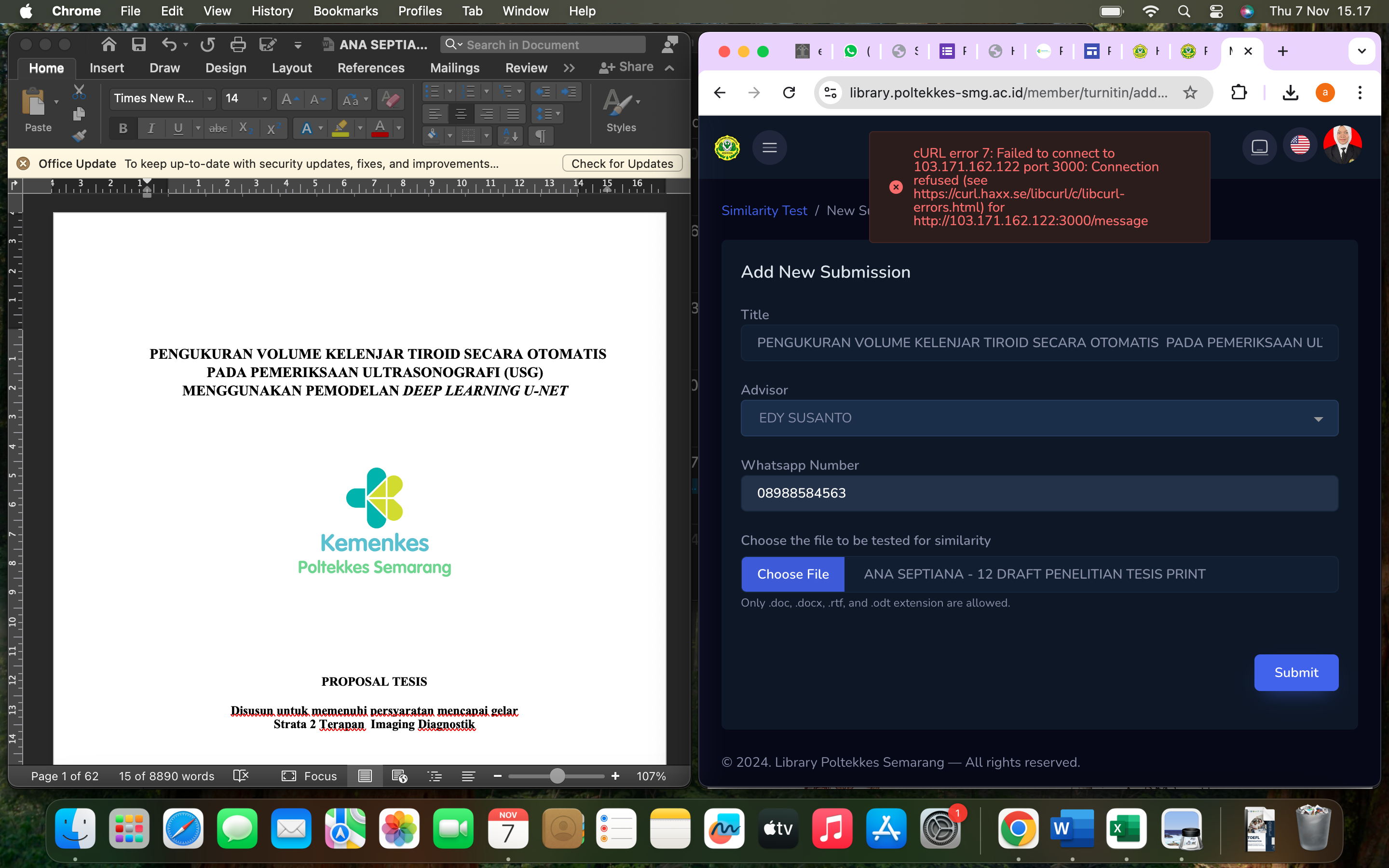Click Check for Updates button
Image resolution: width=1389 pixels, height=868 pixels.
point(622,163)
